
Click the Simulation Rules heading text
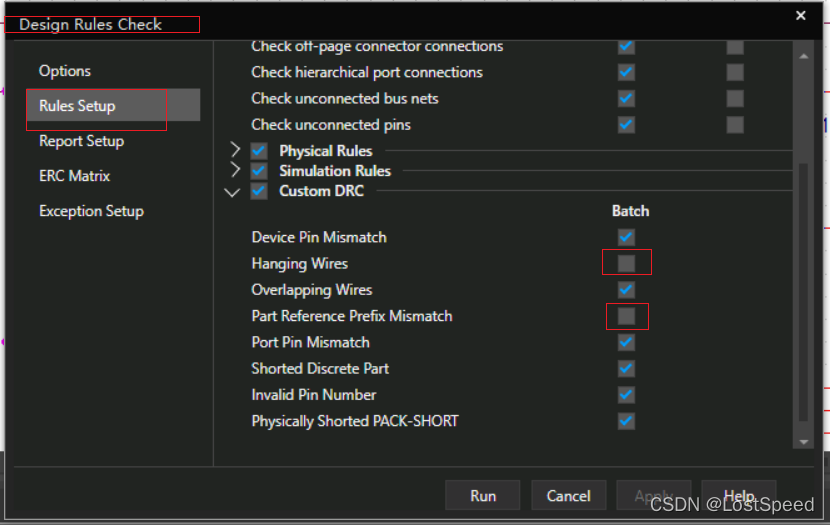335,171
